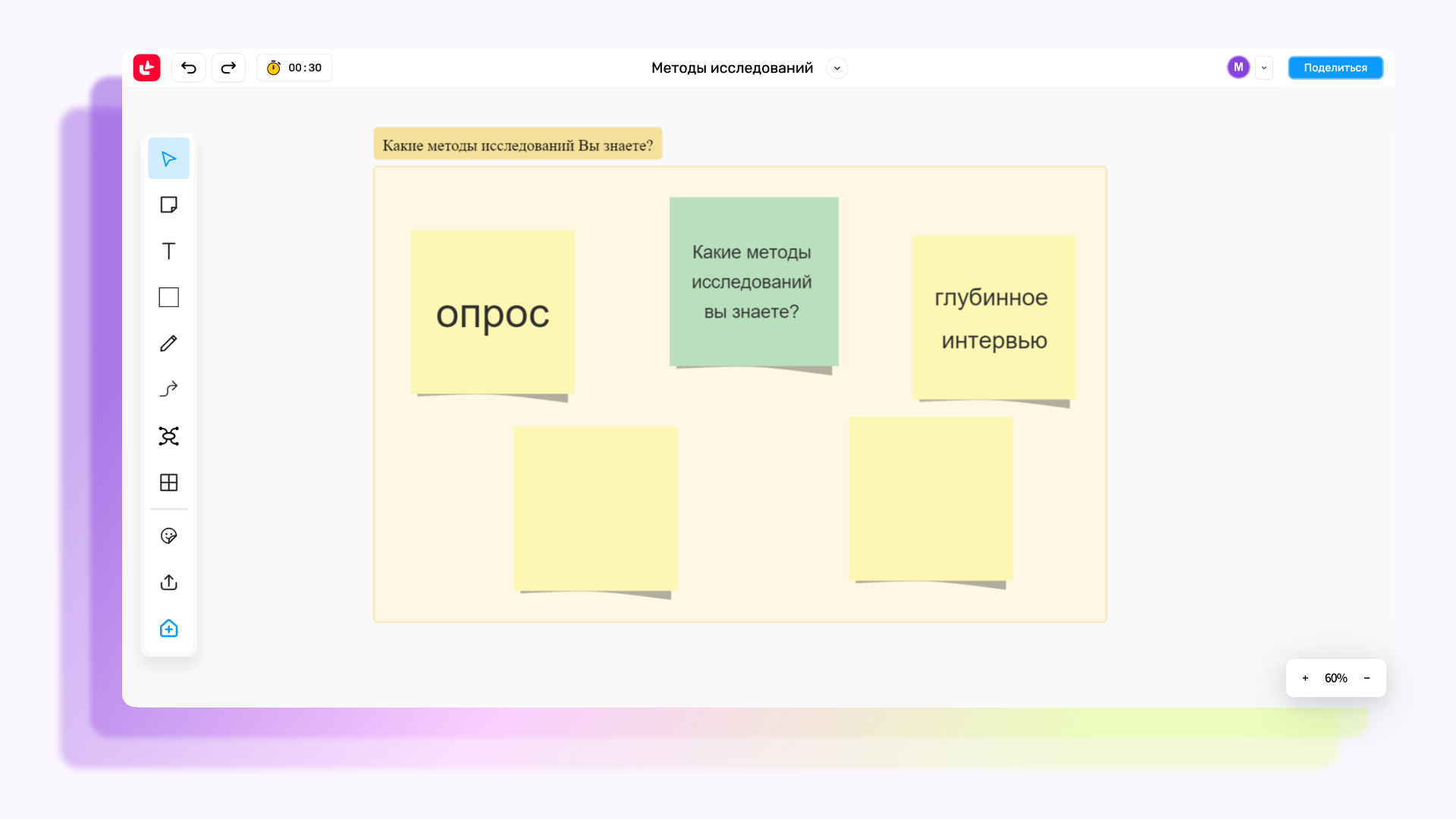Open the 00:30 timer
The image size is (1456, 819).
point(294,68)
